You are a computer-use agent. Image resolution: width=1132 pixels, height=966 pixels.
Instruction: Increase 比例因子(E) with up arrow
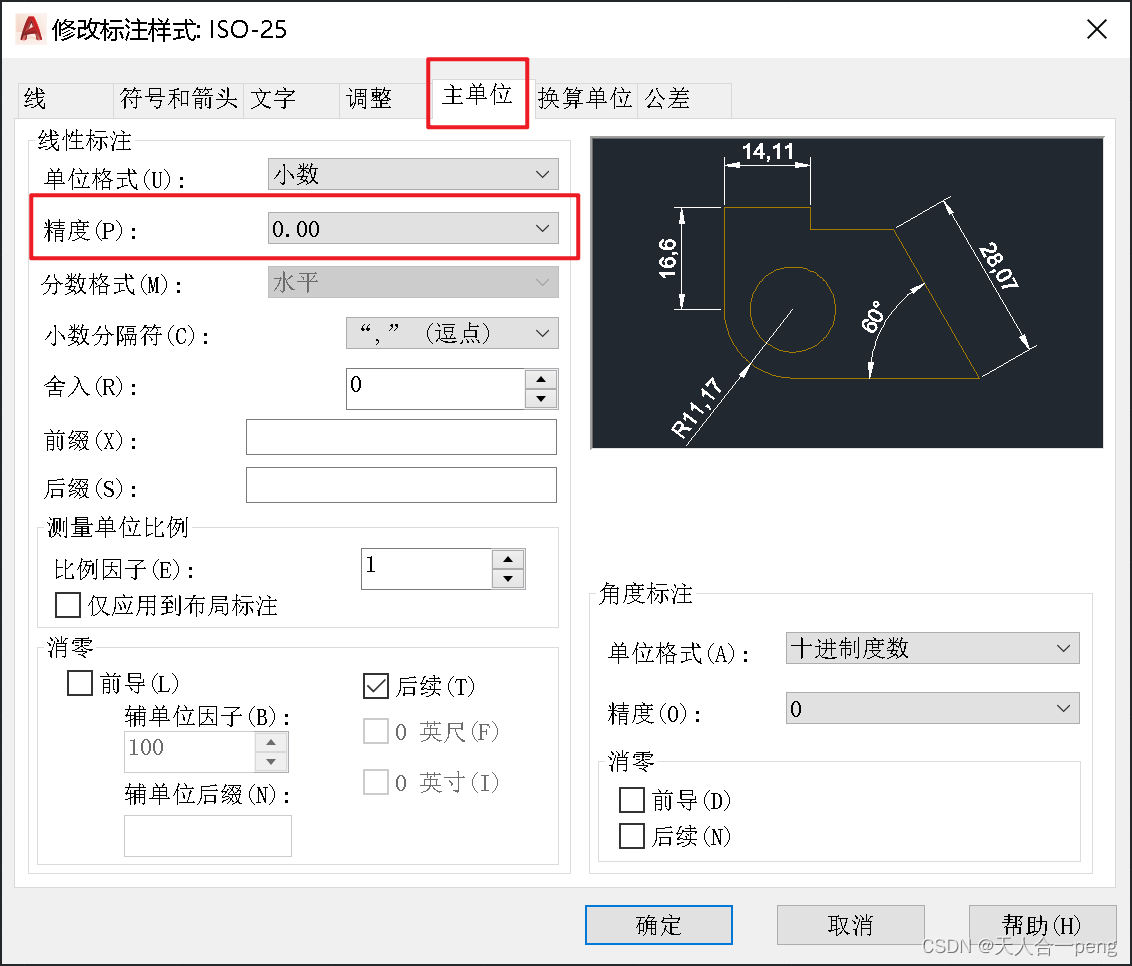click(x=508, y=560)
